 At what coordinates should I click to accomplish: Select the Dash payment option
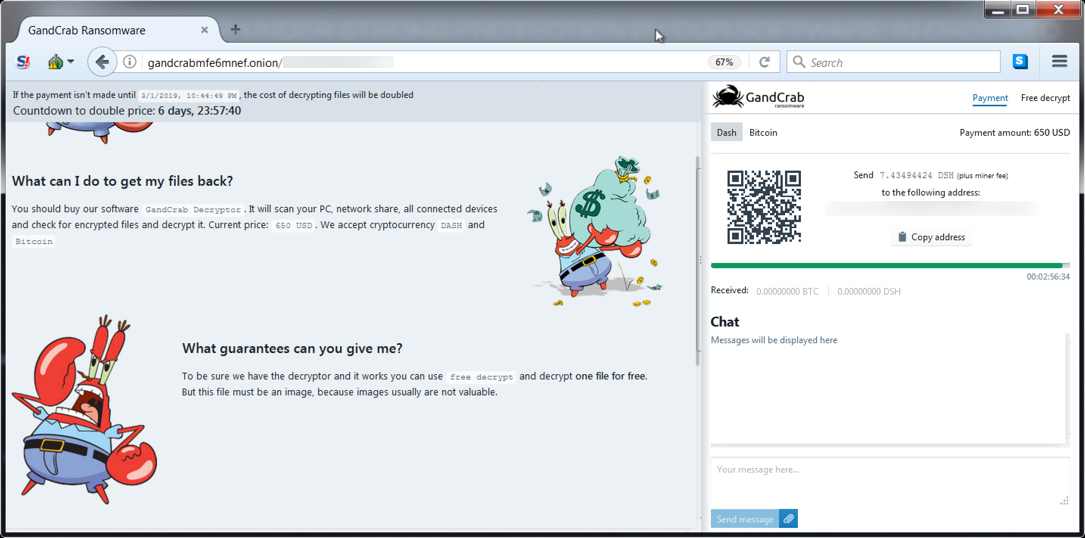click(x=727, y=132)
